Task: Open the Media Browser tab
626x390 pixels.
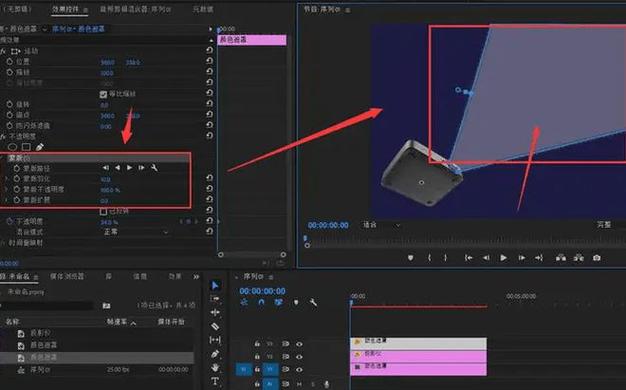Action: (x=67, y=276)
